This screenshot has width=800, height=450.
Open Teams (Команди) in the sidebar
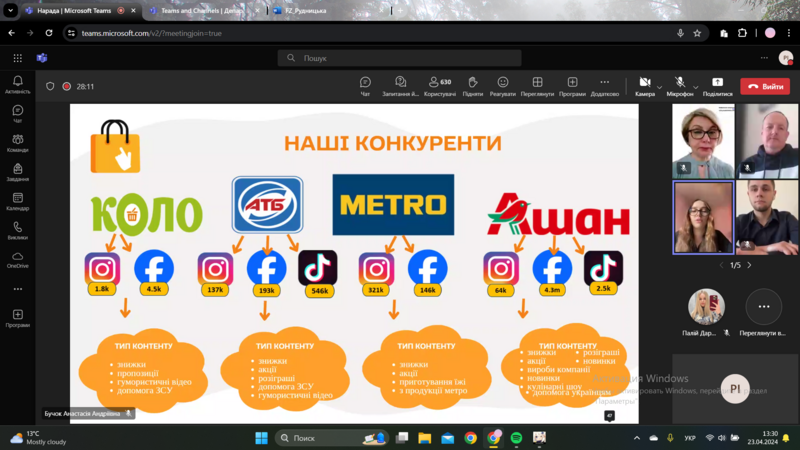[18, 143]
